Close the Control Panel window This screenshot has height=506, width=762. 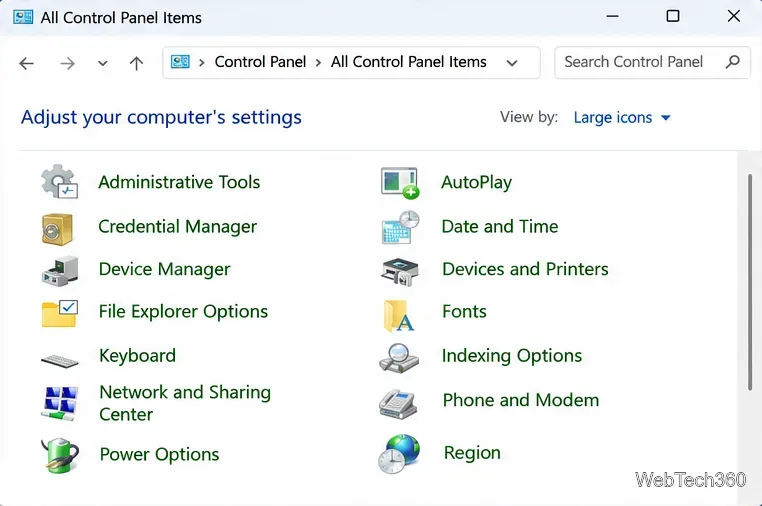tap(734, 16)
